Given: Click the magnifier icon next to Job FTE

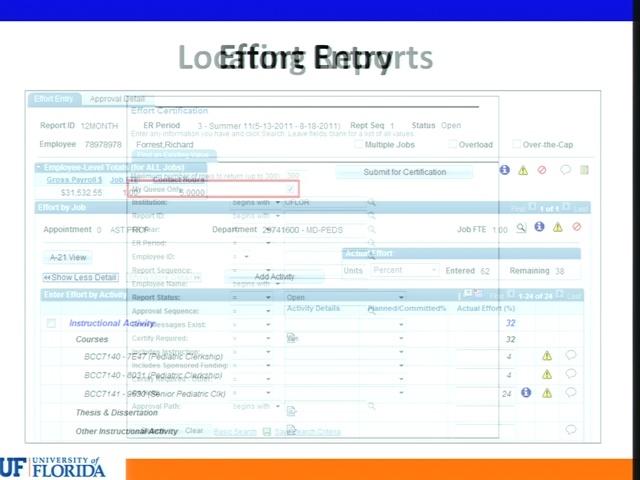Looking at the screenshot, I should click(521, 228).
